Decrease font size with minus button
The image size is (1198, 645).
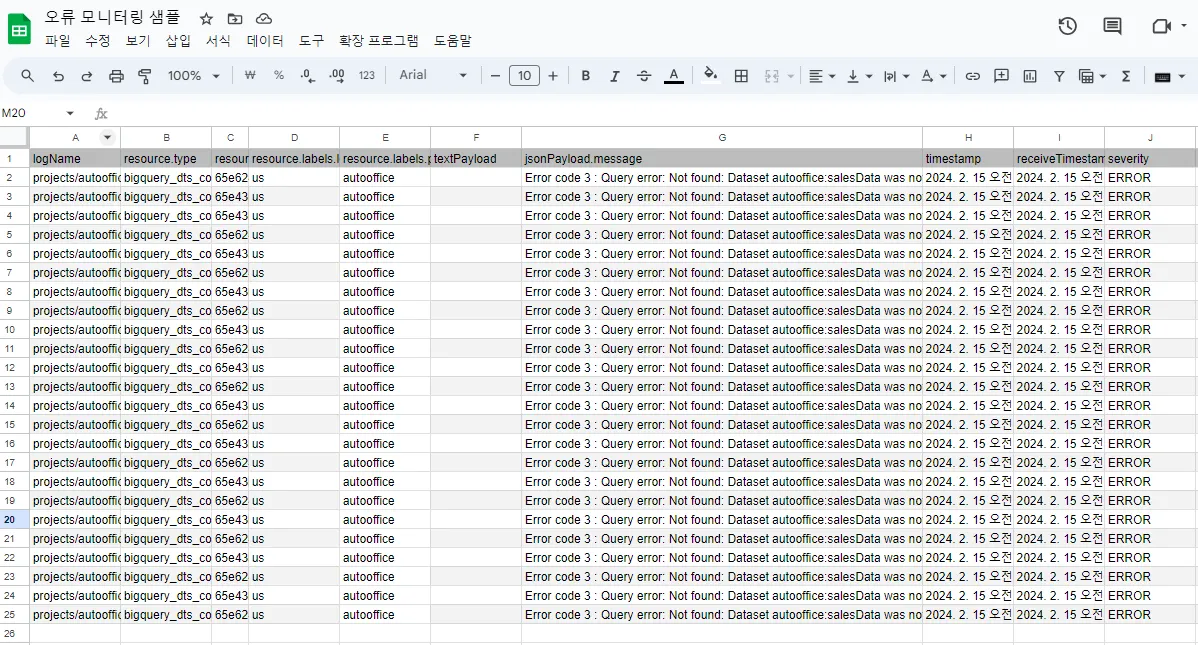(x=495, y=76)
